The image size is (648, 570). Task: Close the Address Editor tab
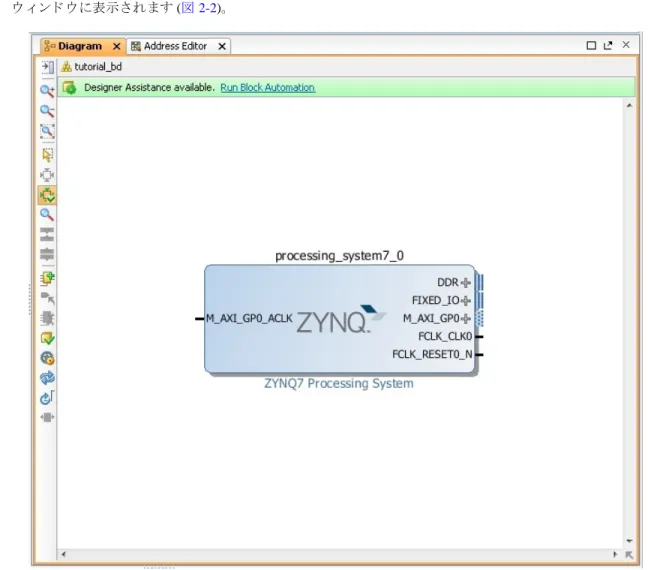point(222,46)
